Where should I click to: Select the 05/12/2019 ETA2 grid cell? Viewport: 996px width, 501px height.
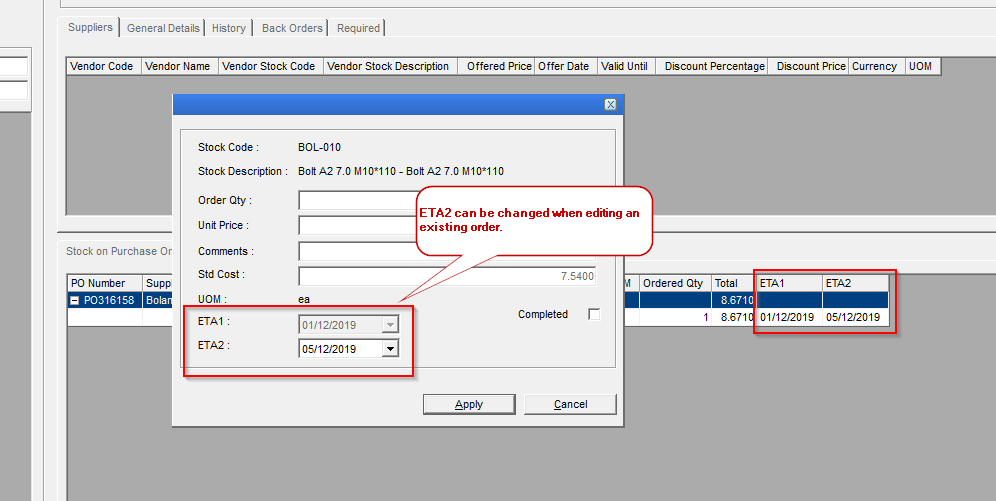click(853, 317)
